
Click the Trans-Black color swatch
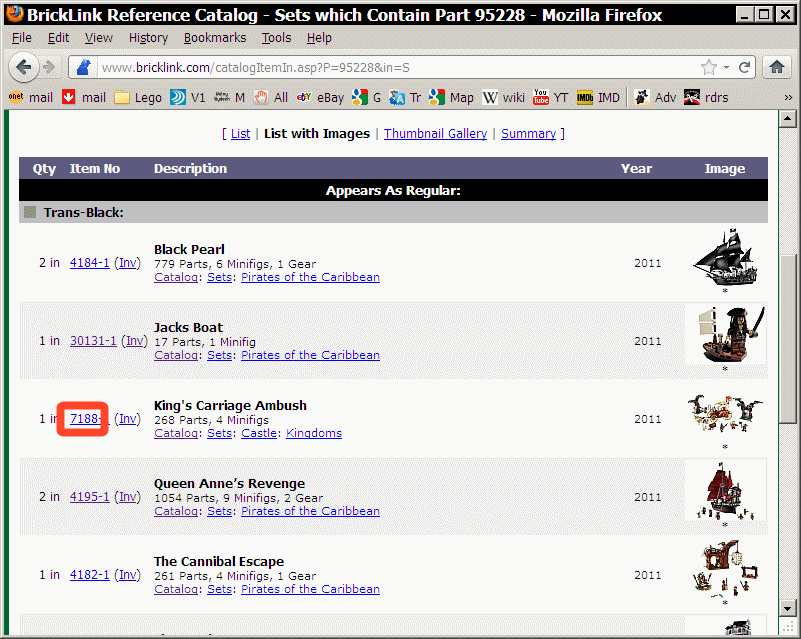(x=30, y=212)
